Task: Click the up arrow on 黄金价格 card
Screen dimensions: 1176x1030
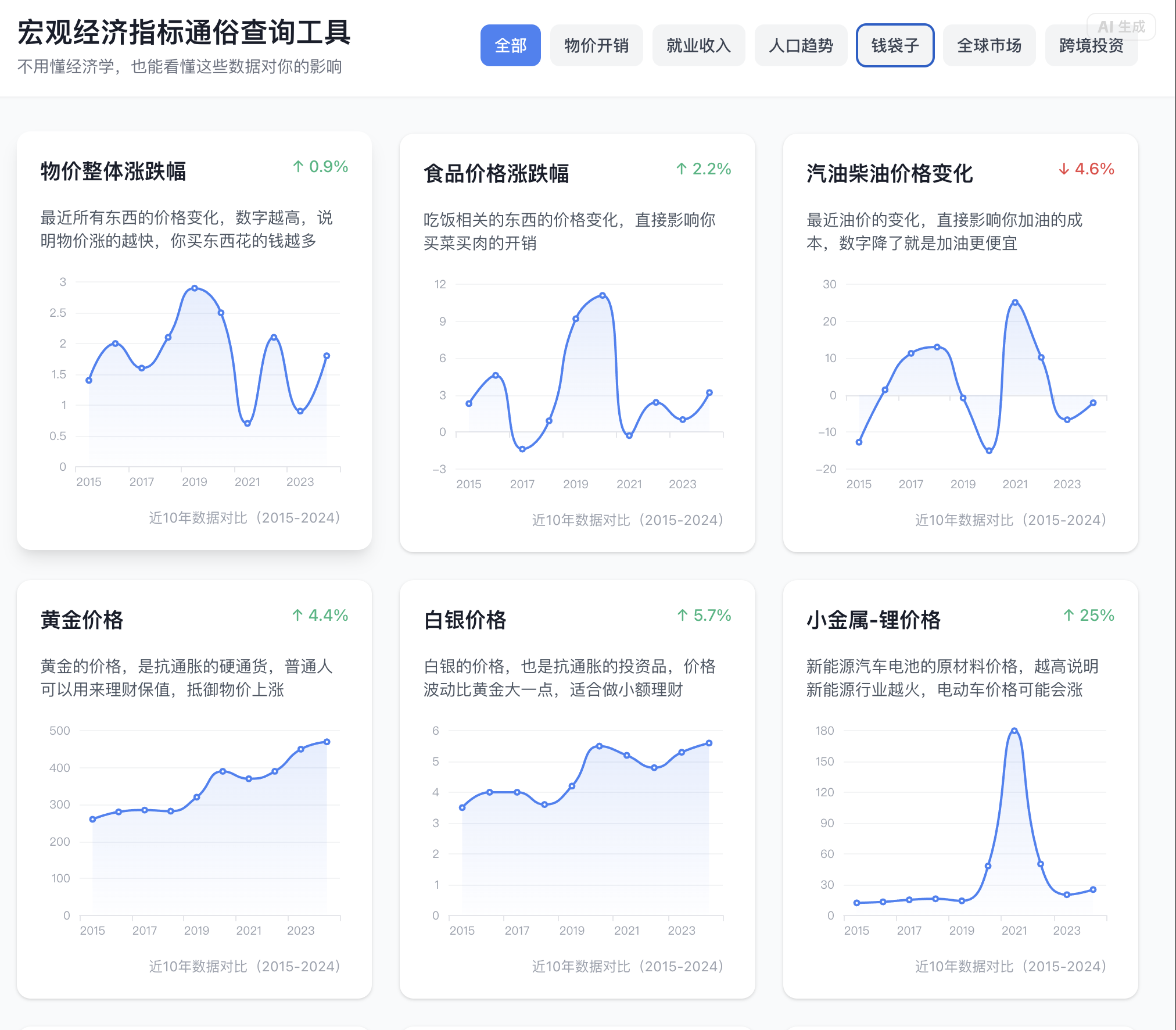Action: (x=297, y=616)
